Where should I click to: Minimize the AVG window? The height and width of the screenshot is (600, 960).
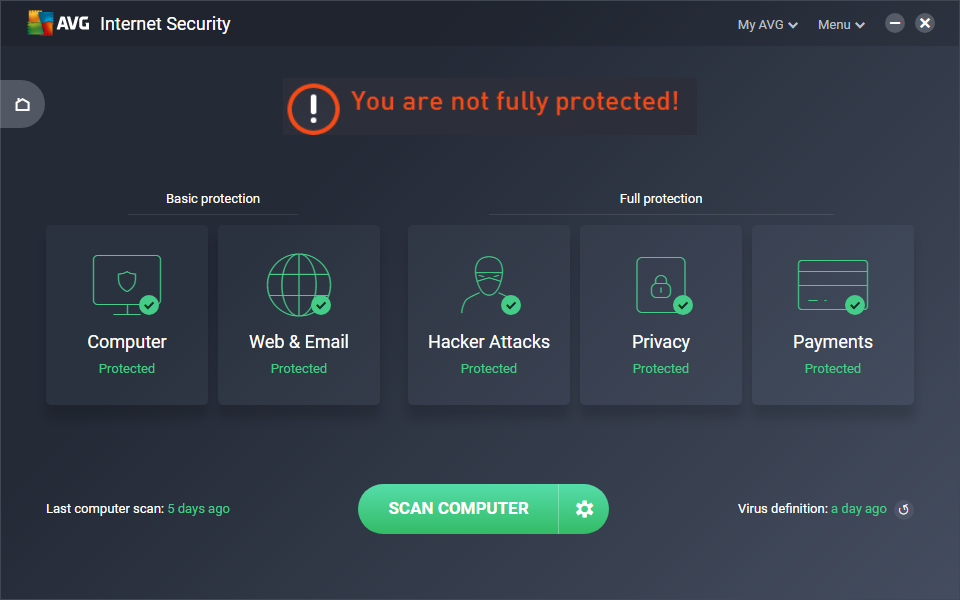click(895, 23)
